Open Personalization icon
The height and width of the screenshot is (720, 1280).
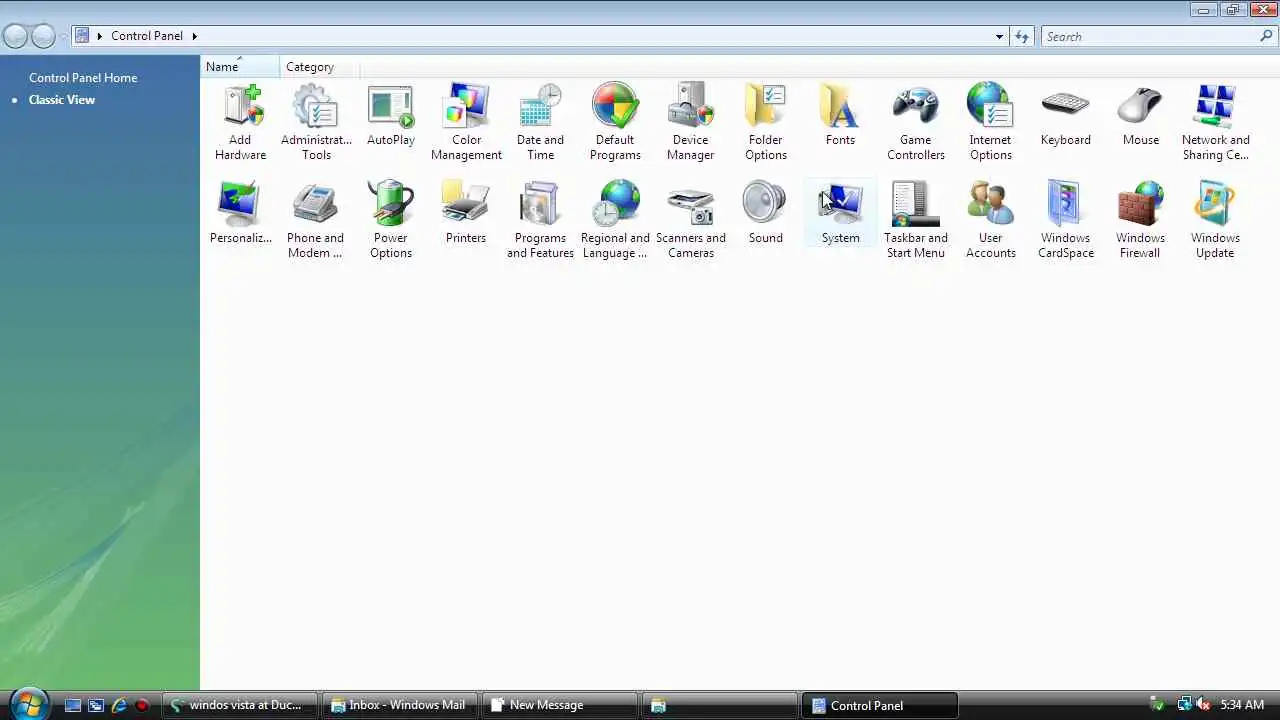point(240,213)
